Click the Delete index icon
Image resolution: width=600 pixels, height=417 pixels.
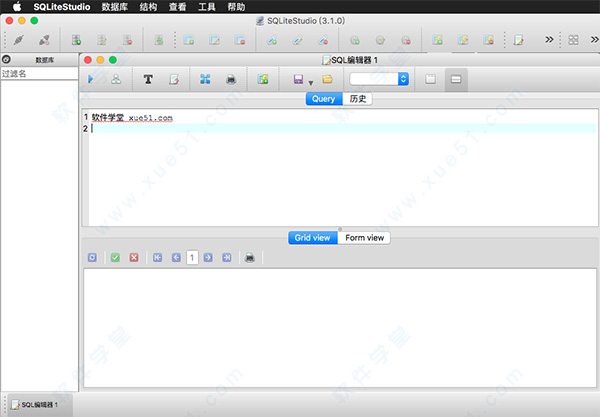323,40
